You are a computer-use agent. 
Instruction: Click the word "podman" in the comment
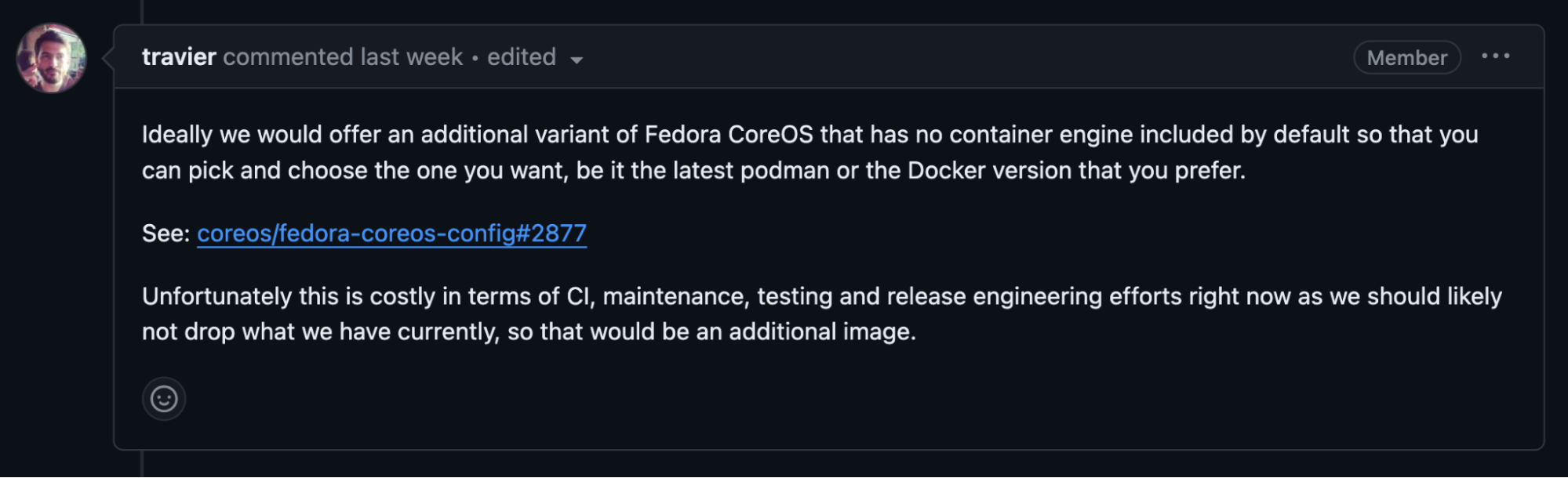point(784,171)
